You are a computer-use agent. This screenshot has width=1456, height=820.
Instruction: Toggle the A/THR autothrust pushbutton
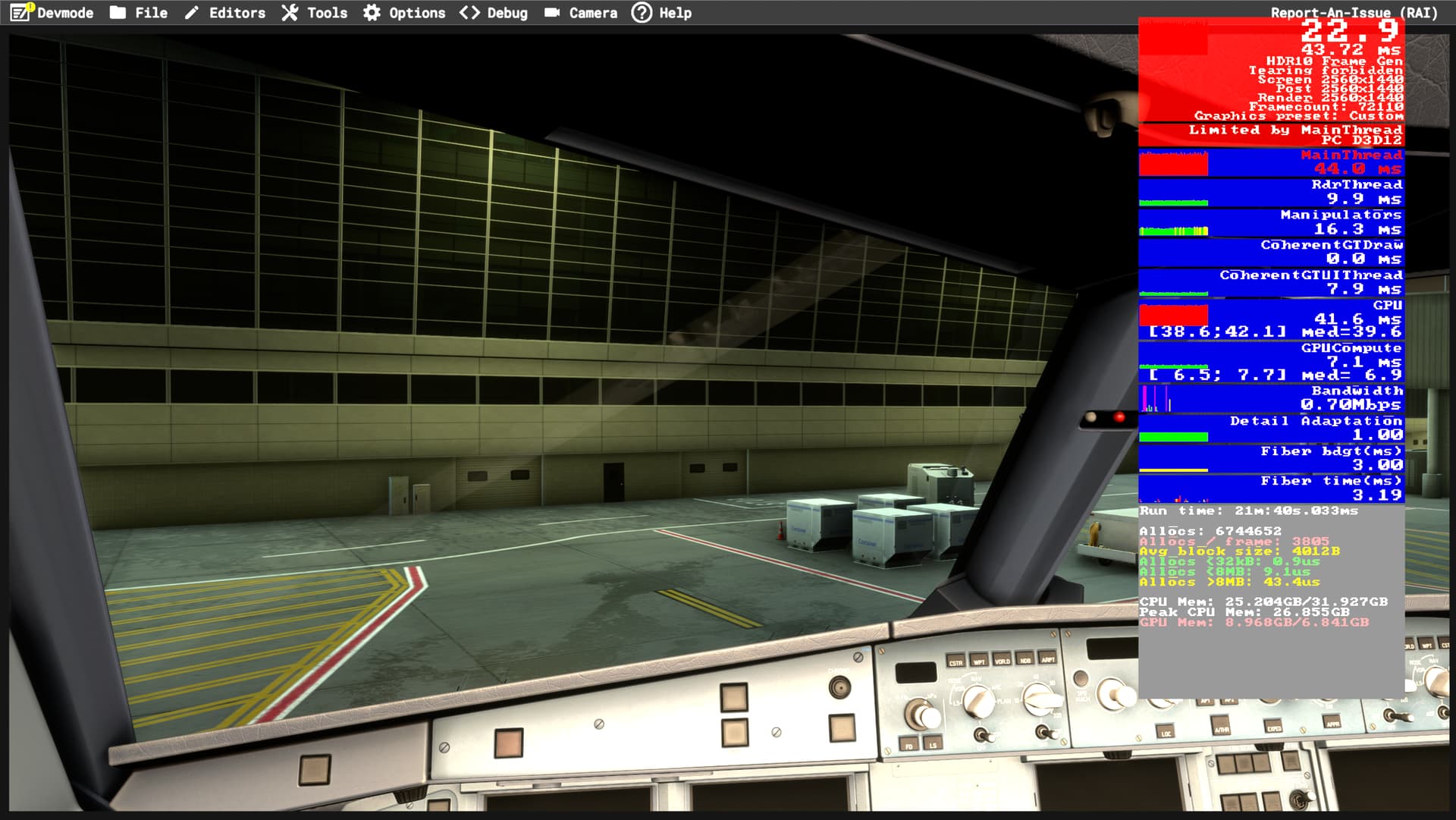point(1219,724)
